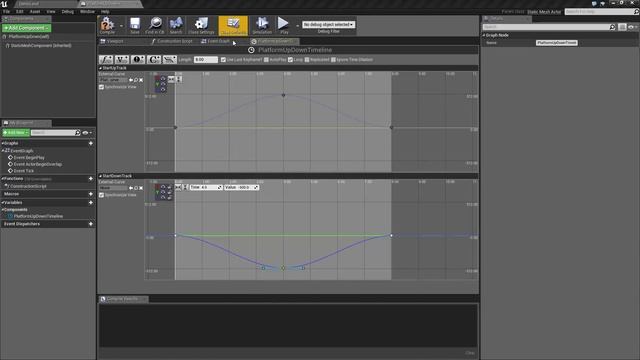Toggle the Loop checkbox

coord(290,60)
